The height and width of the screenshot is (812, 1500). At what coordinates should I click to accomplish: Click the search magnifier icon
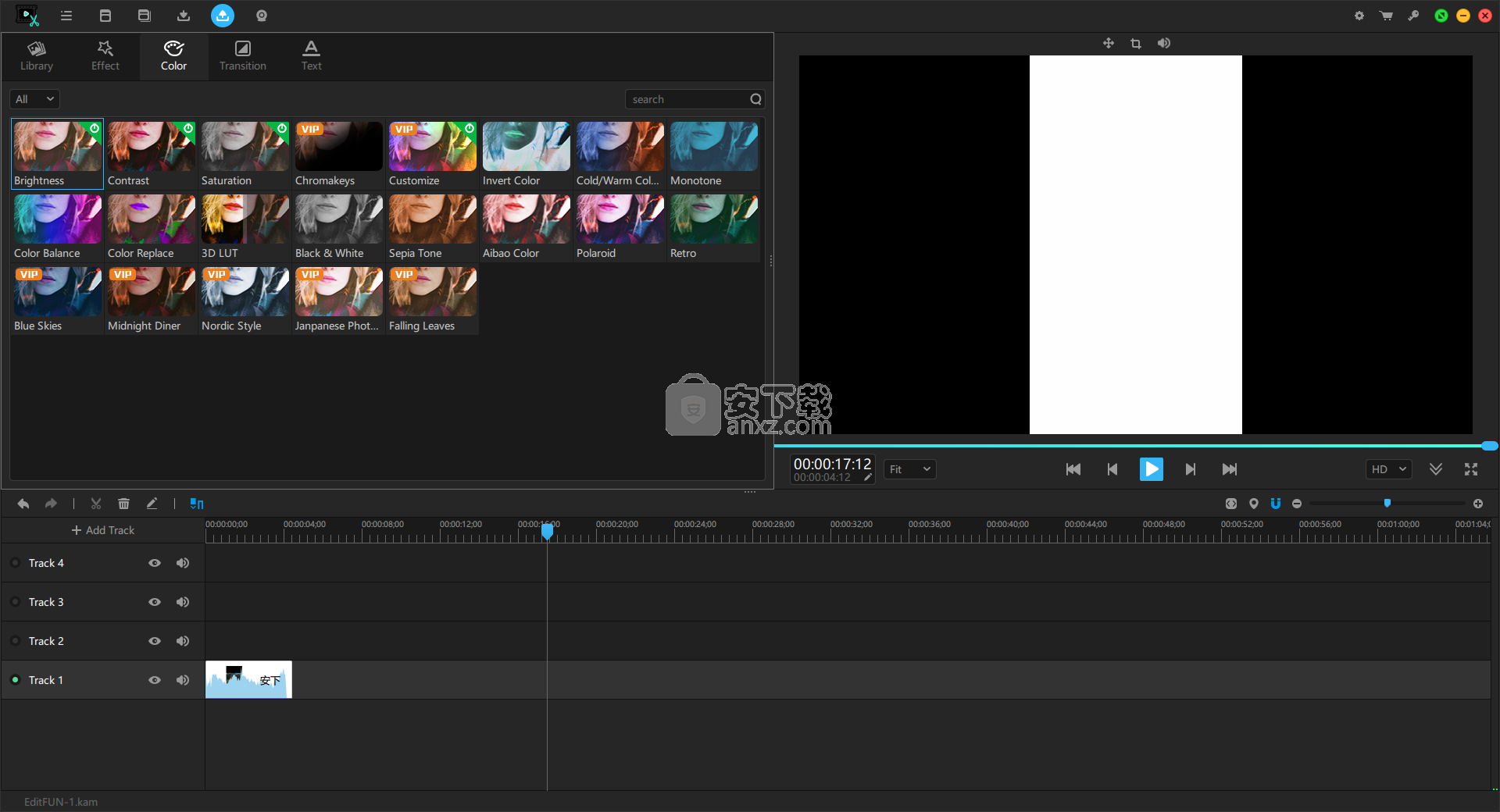(755, 99)
